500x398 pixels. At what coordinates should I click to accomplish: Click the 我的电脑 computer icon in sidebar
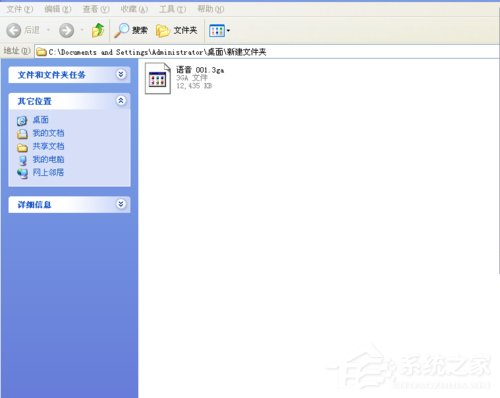[x=22, y=160]
